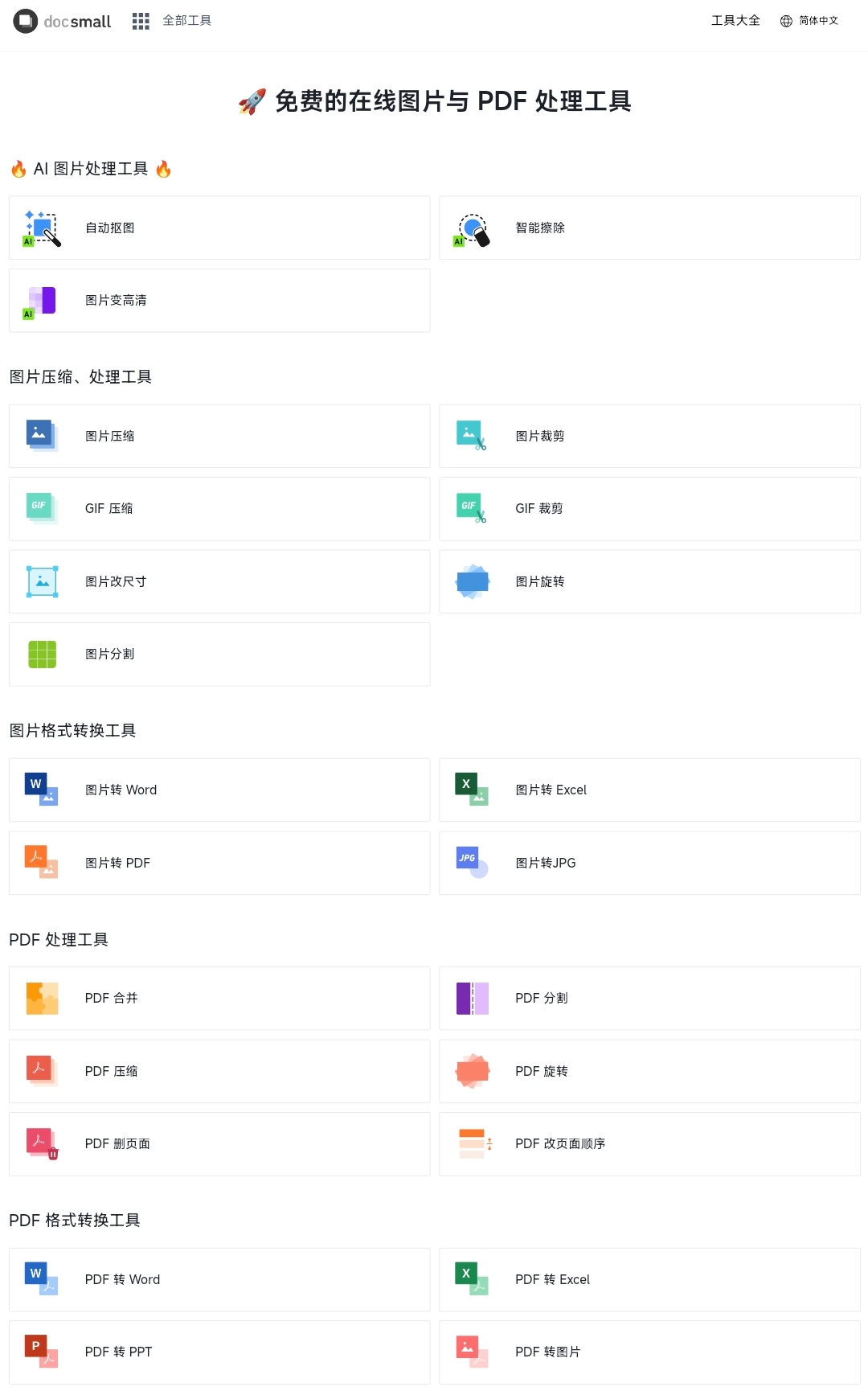Click the 图片压缩 blue image icon
868x1387 pixels.
(42, 436)
